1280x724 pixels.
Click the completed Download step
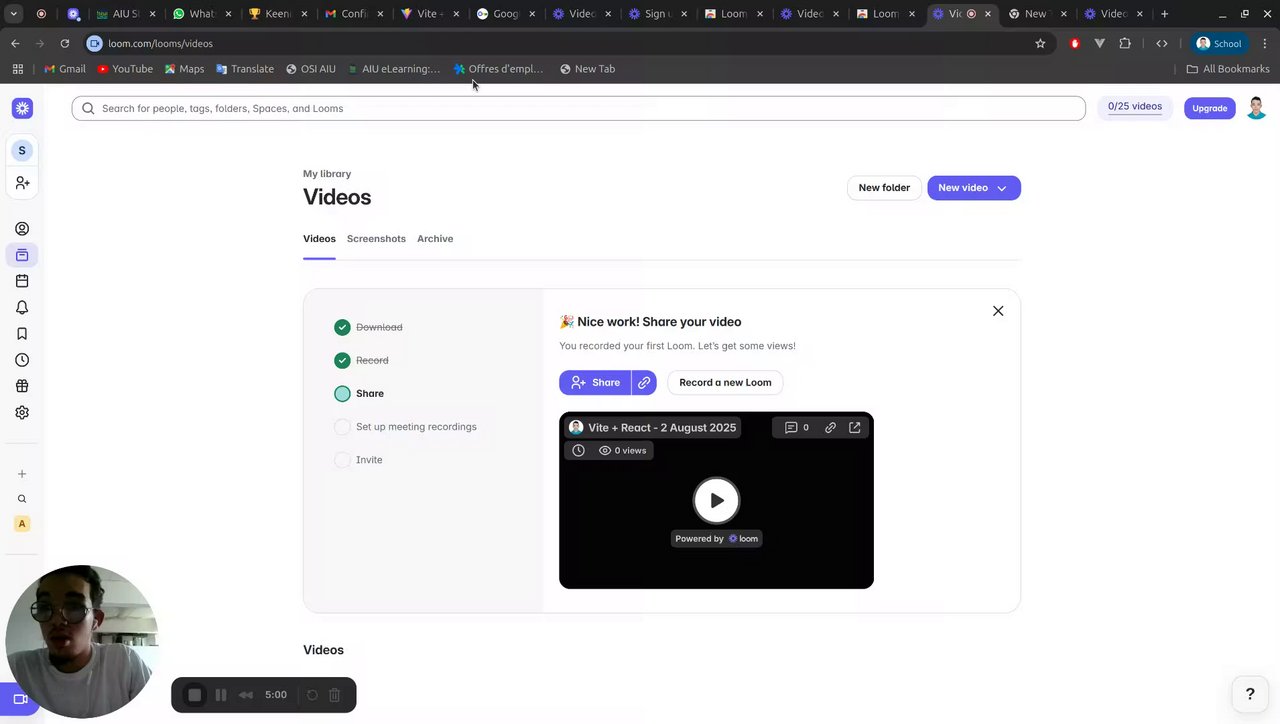click(x=369, y=327)
